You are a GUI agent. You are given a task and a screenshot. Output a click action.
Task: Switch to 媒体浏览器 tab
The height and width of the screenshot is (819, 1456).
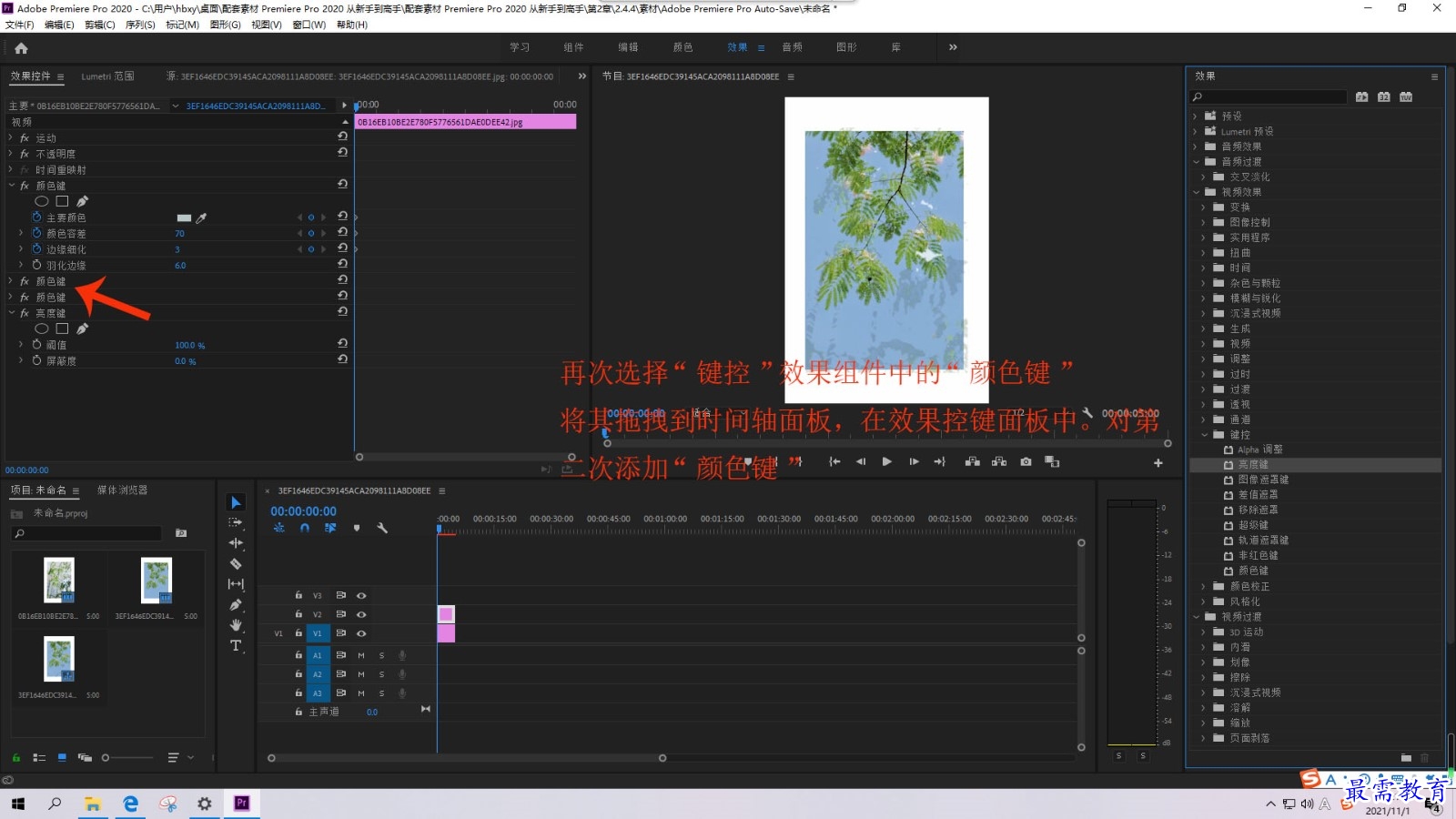pos(122,490)
